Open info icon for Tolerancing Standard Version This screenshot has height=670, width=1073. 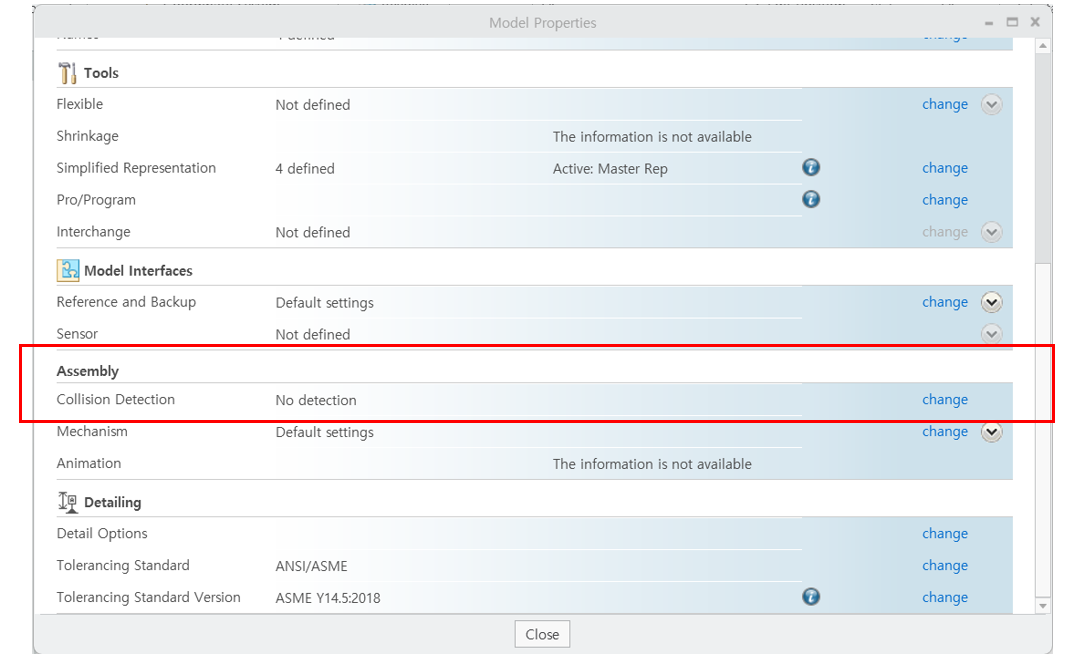coord(811,597)
